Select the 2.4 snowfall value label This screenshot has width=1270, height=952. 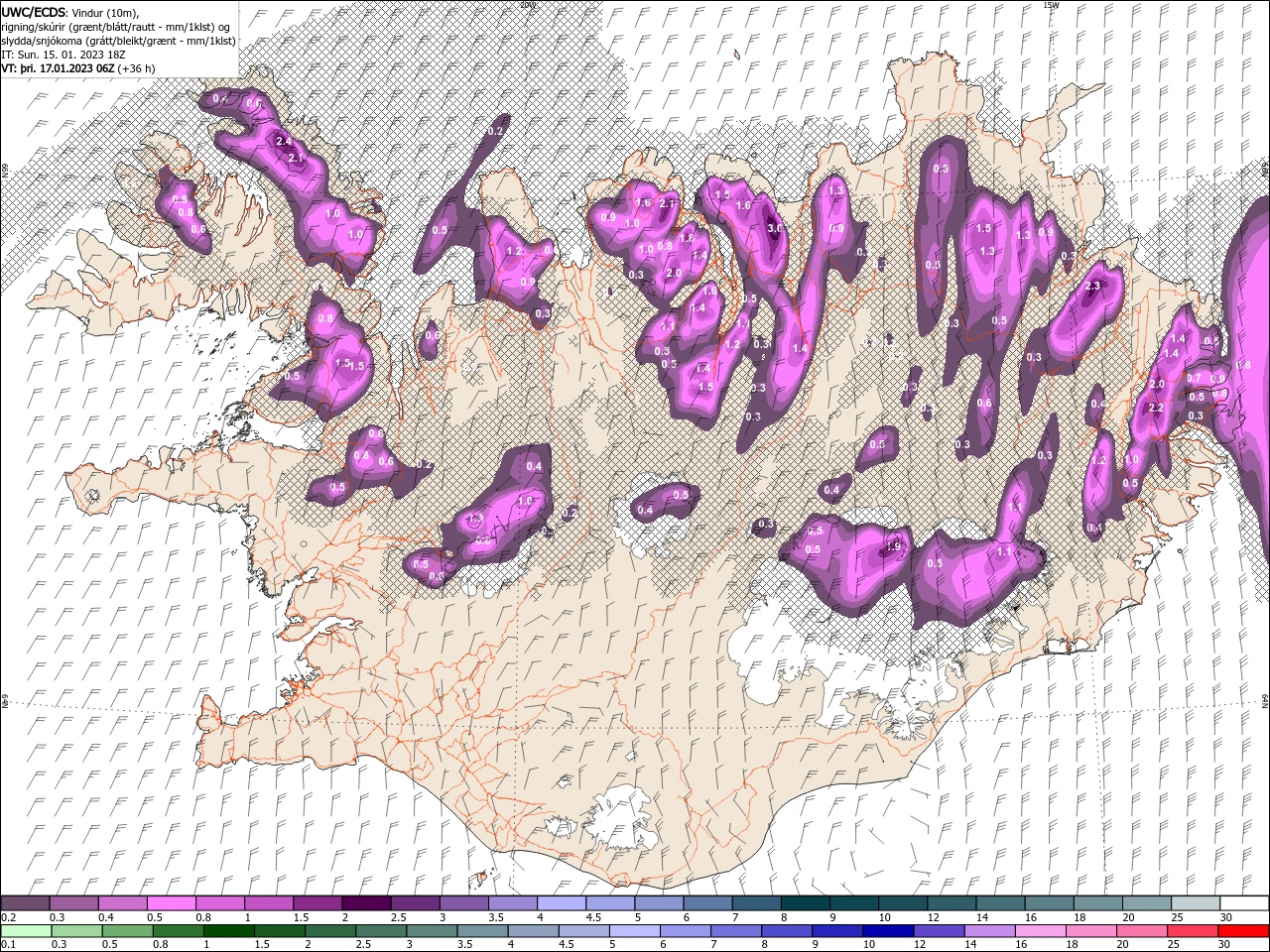pyautogui.click(x=284, y=142)
